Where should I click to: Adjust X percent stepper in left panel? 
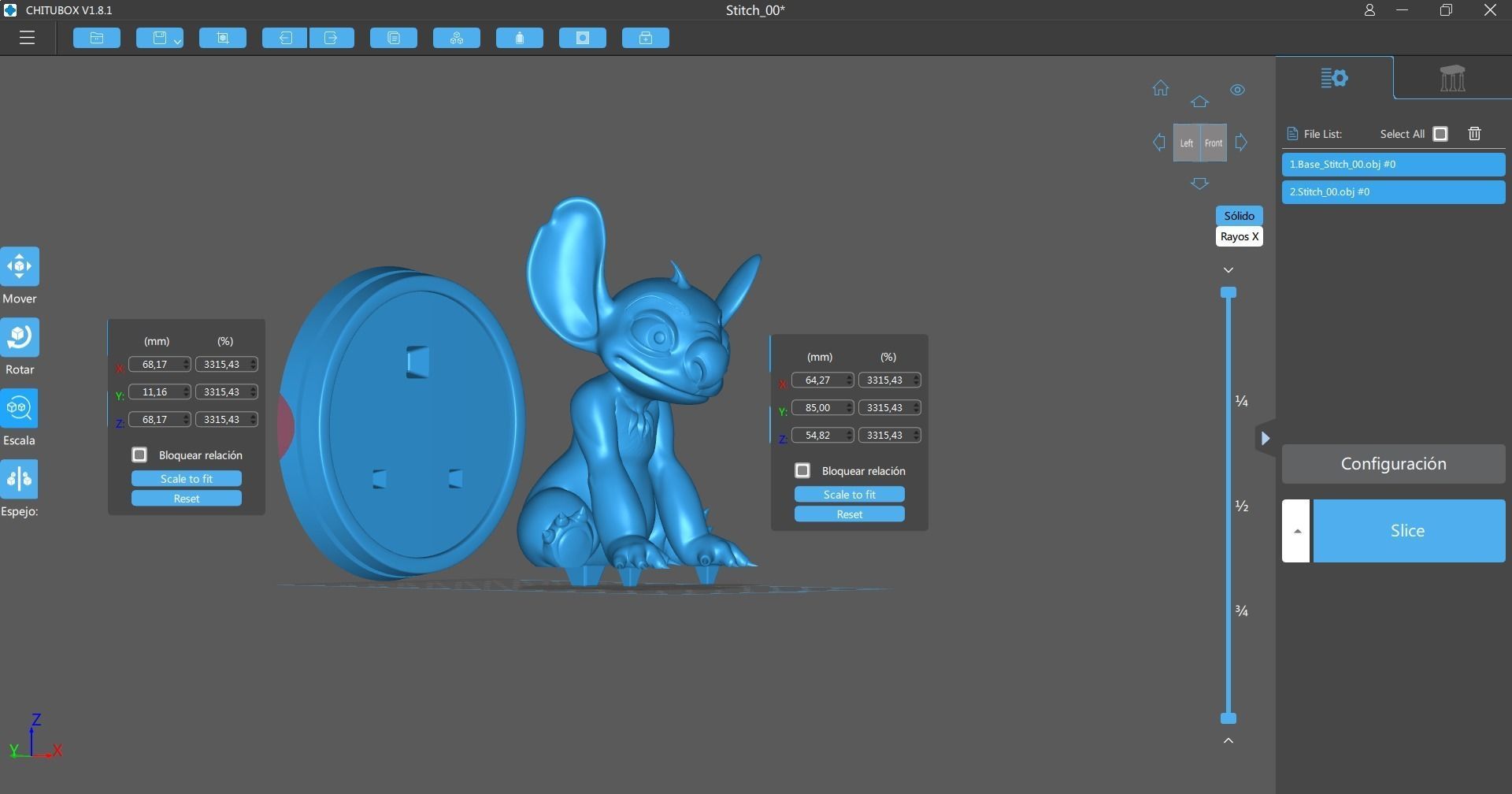[x=254, y=365]
